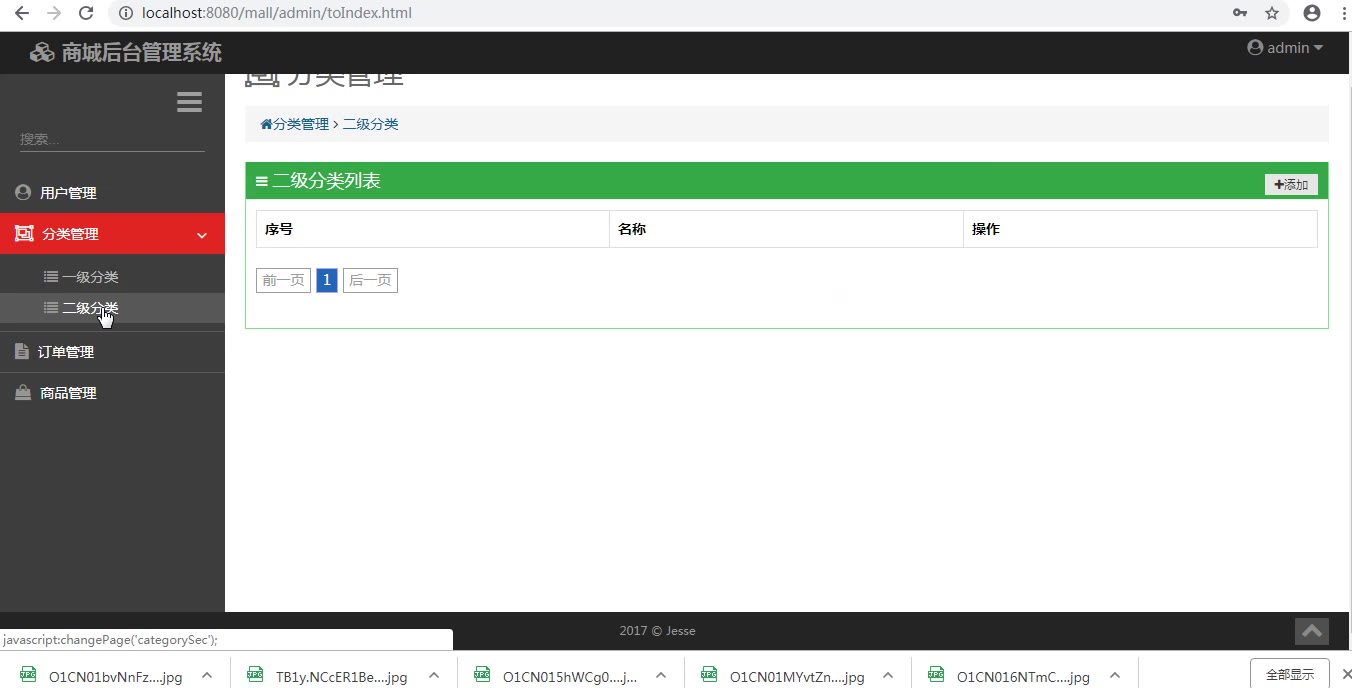The width and height of the screenshot is (1352, 688).
Task: Open Chrome profile avatar icon
Action: click(x=1311, y=13)
